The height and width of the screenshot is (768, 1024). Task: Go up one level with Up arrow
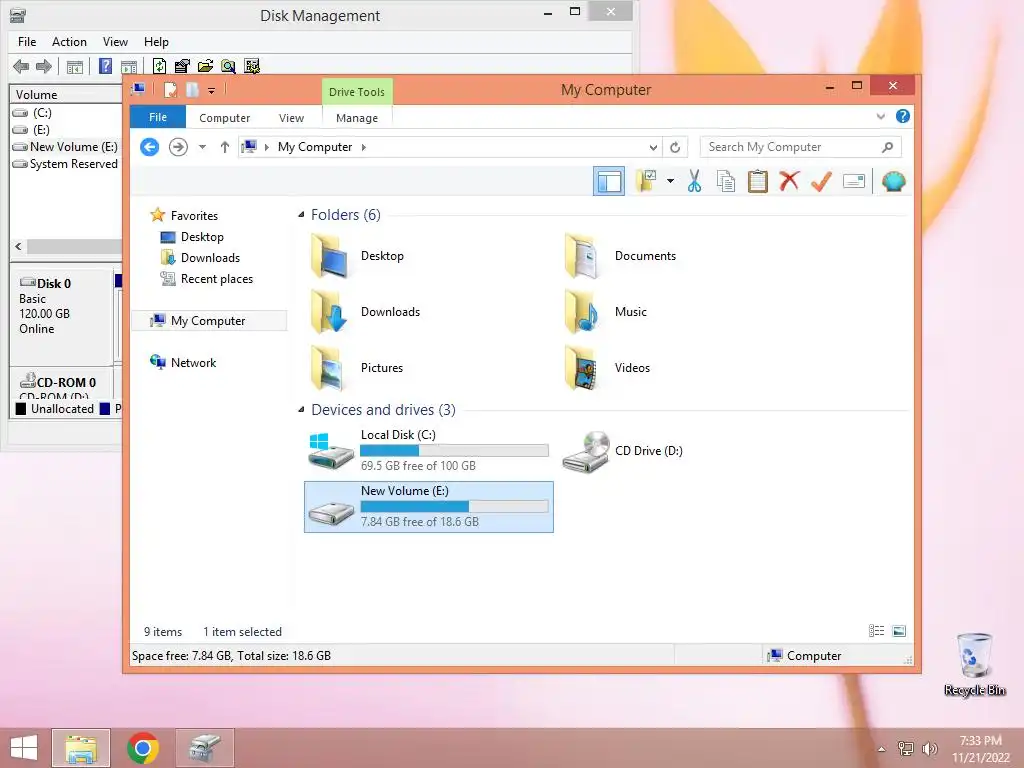pos(225,147)
